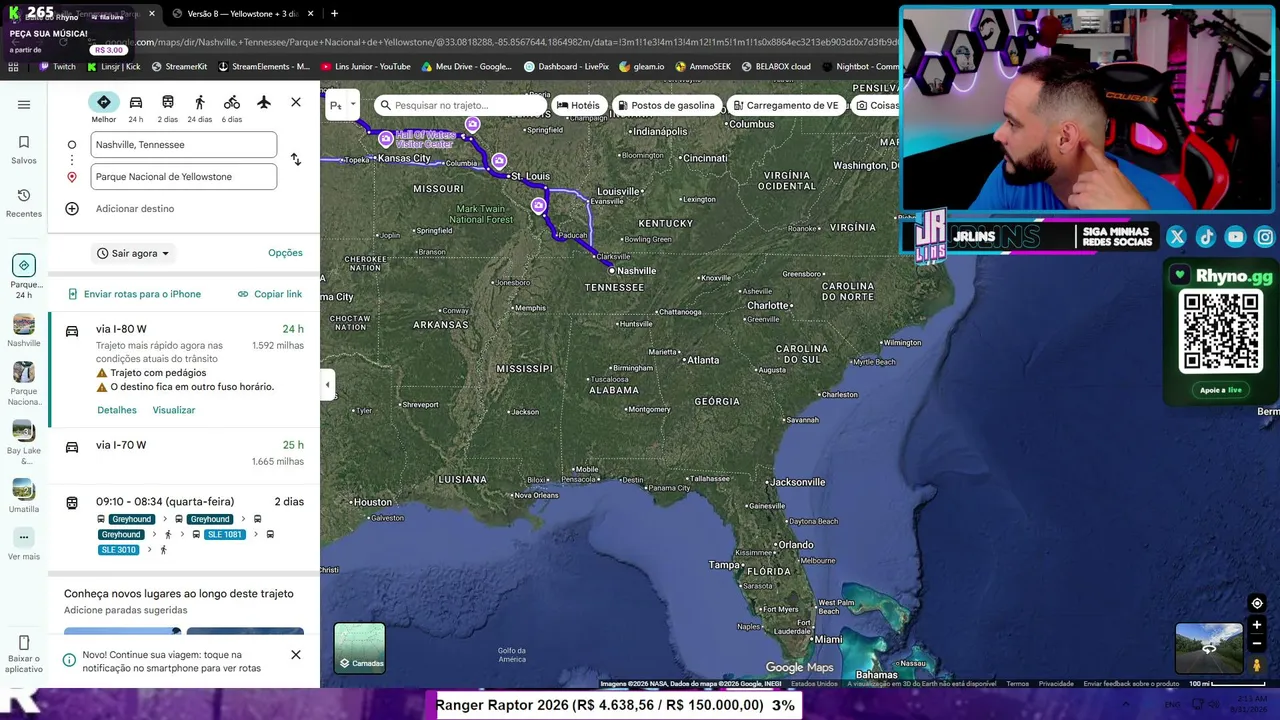This screenshot has height=720, width=1280.
Task: Add a destination with Adicionar destino
Action: pos(135,209)
